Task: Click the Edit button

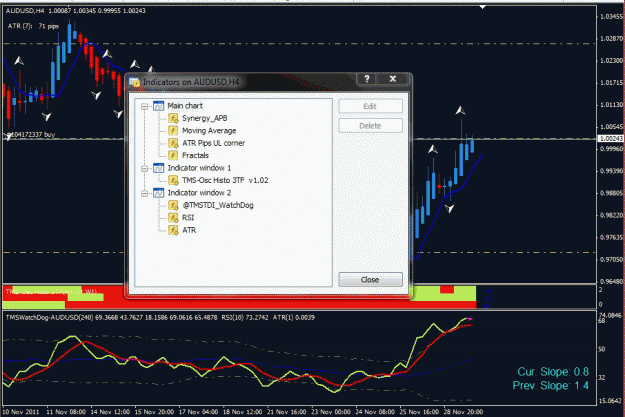Action: [x=370, y=106]
